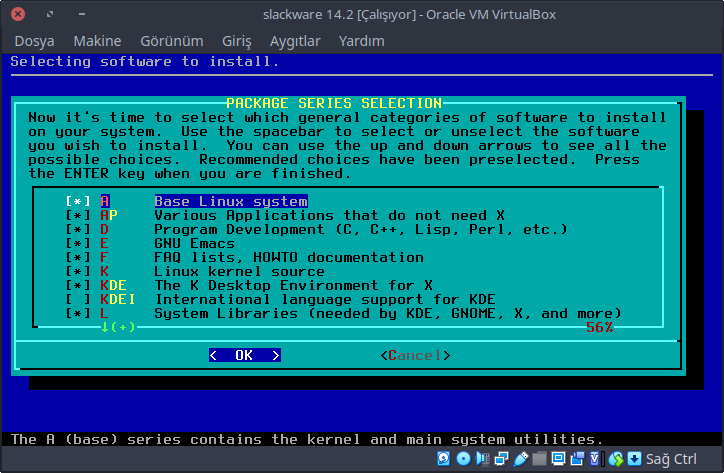This screenshot has height=473, width=724.
Task: Toggle the A base Linux system checkbox
Action: click(78, 201)
